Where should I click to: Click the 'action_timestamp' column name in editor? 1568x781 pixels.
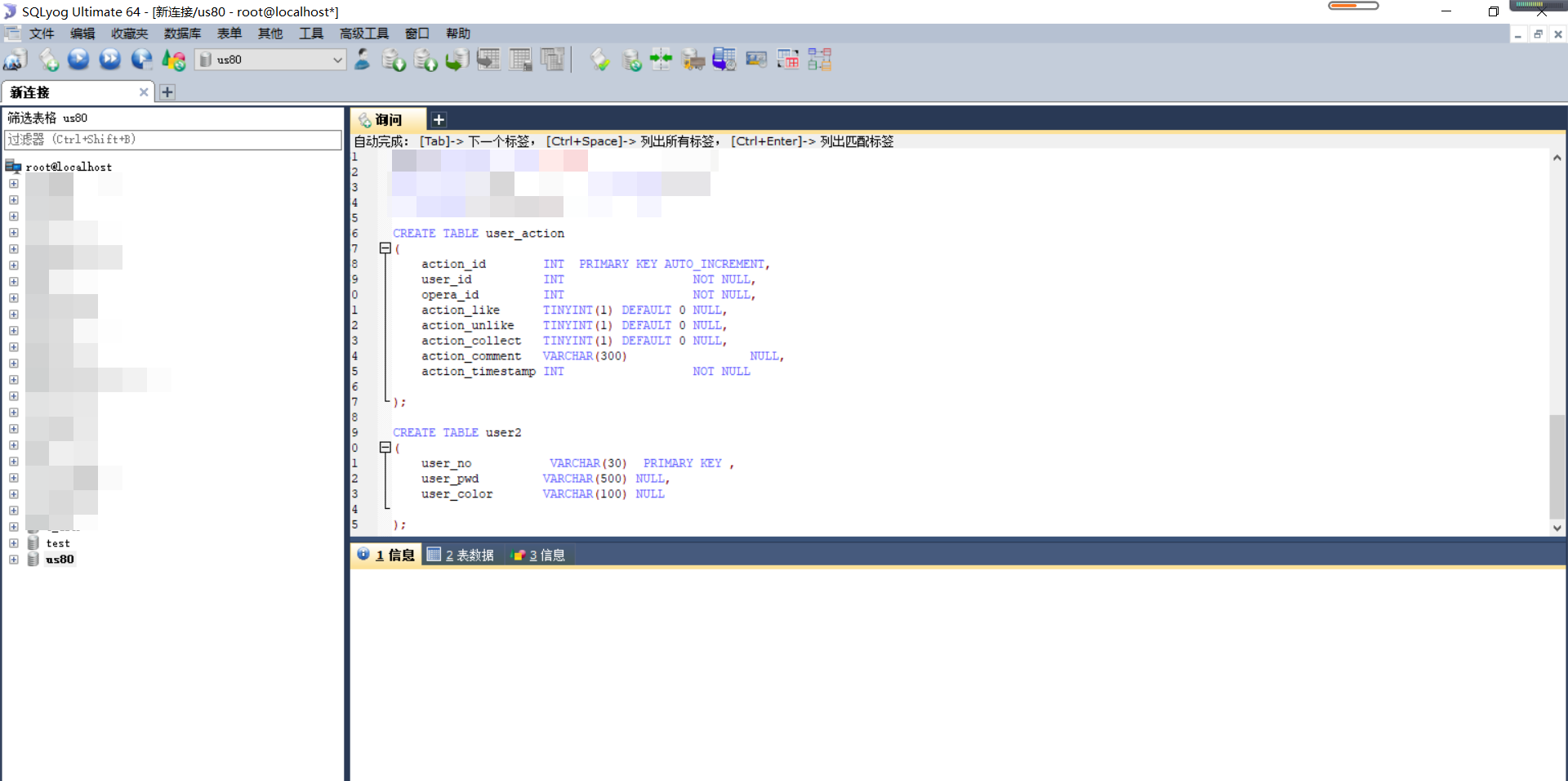[479, 372]
